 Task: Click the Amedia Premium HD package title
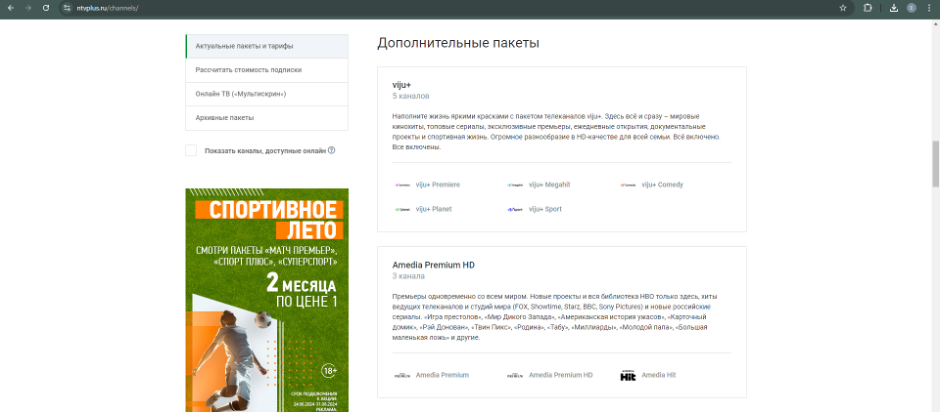click(x=433, y=265)
